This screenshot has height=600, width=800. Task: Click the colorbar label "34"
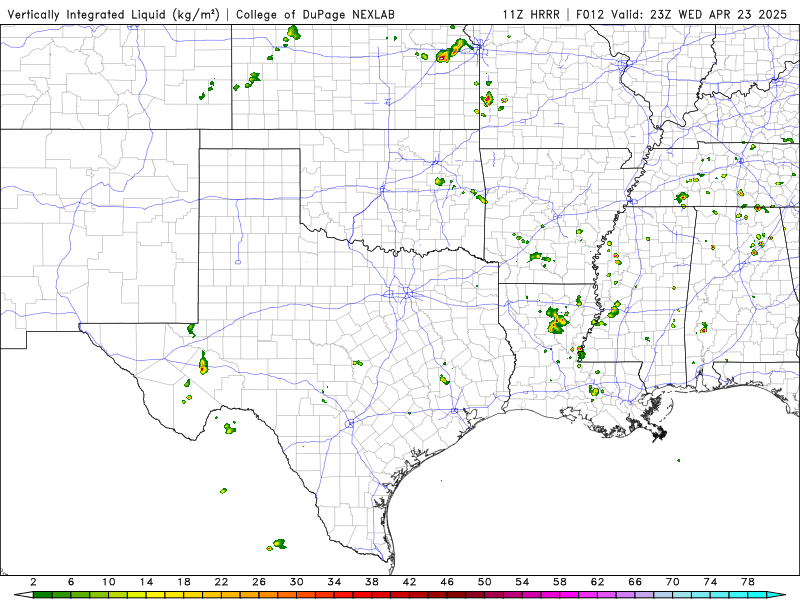point(334,582)
